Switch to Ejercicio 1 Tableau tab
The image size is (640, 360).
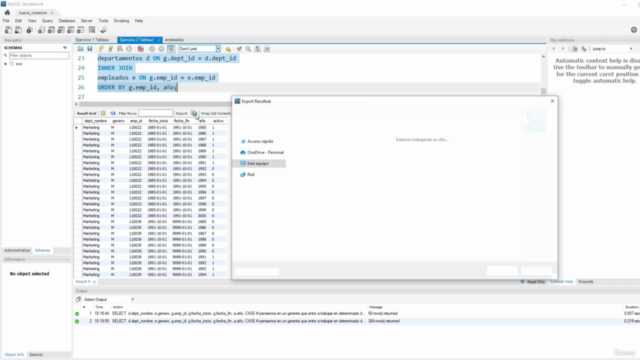coord(93,40)
